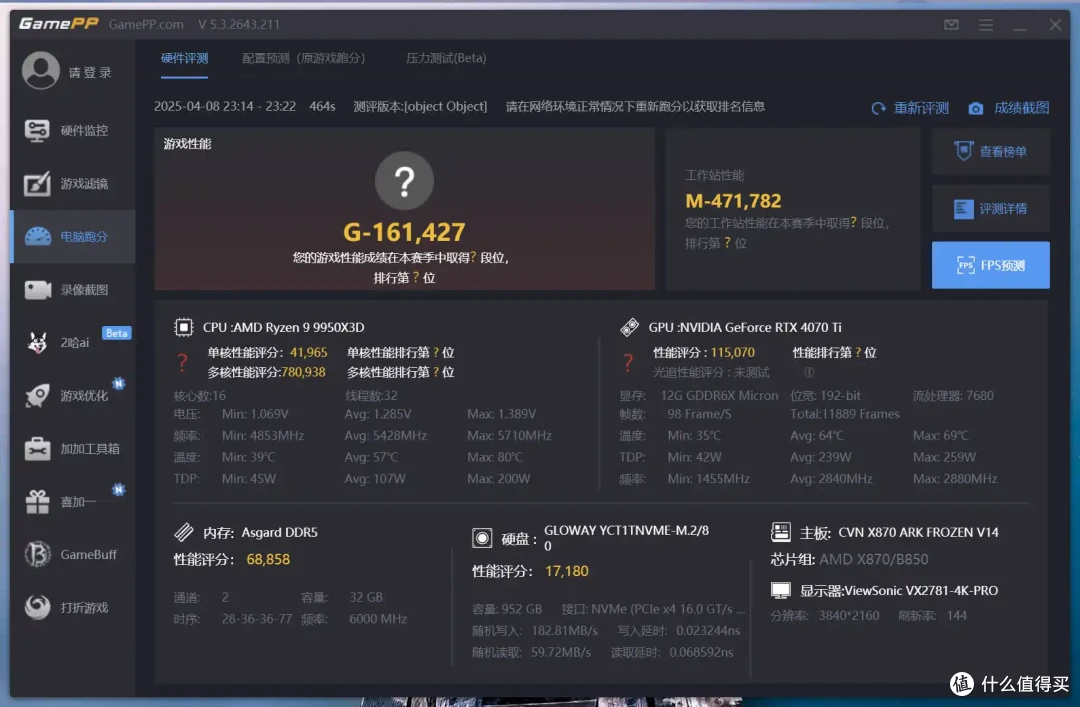Click the red question mark under CPU
Viewport: 1080px width, 707px height.
tap(183, 362)
